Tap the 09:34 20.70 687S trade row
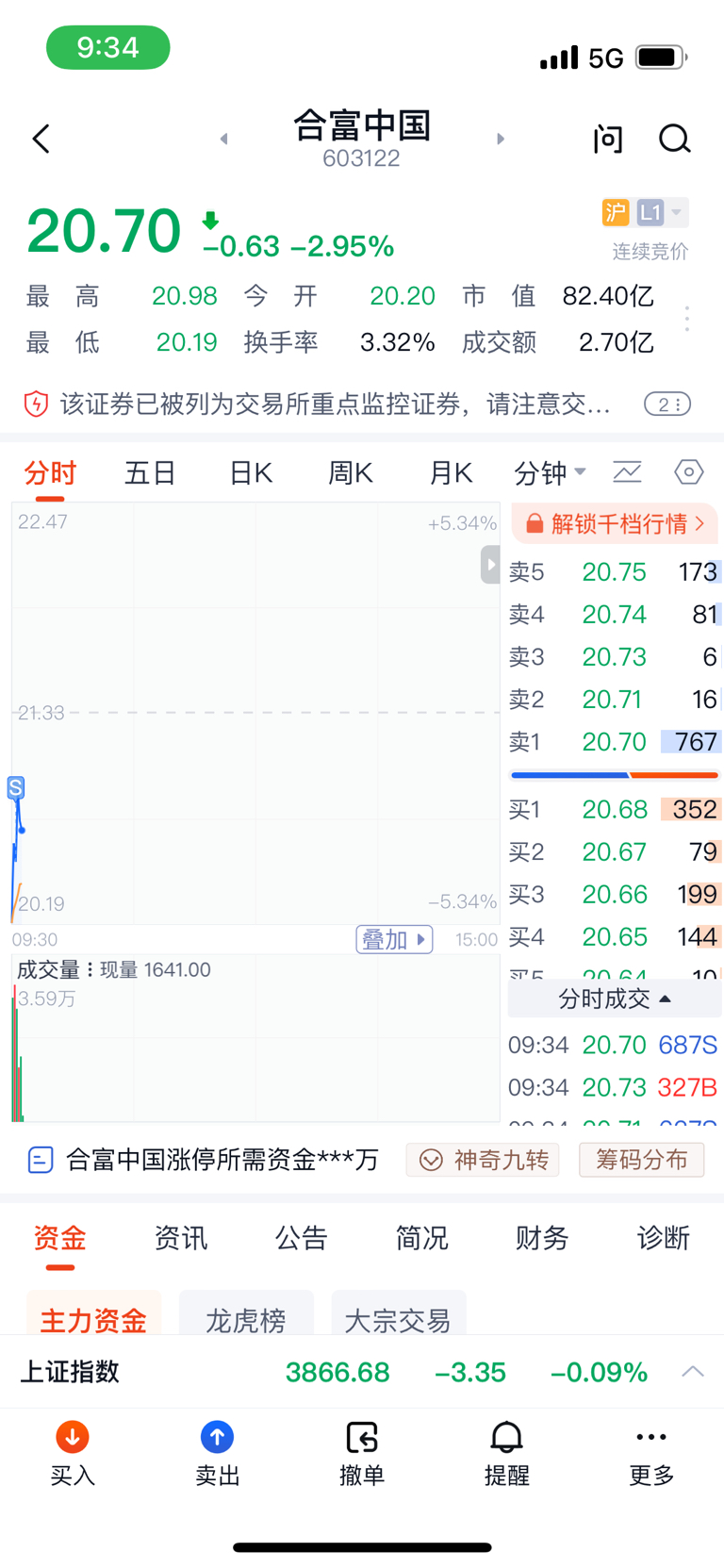The height and width of the screenshot is (1568, 724). coord(613,1045)
